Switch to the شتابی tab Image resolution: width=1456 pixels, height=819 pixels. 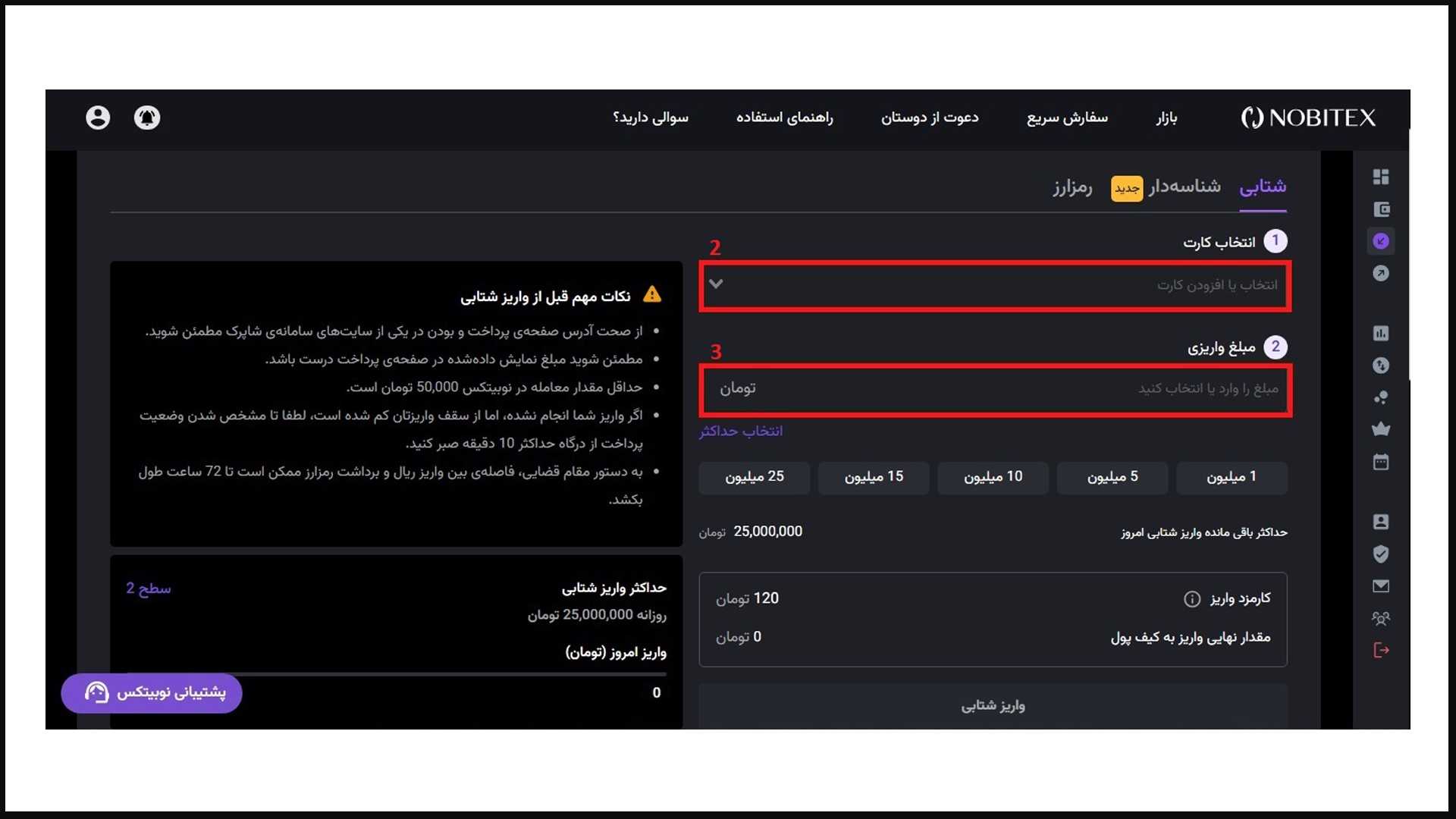pyautogui.click(x=1263, y=187)
